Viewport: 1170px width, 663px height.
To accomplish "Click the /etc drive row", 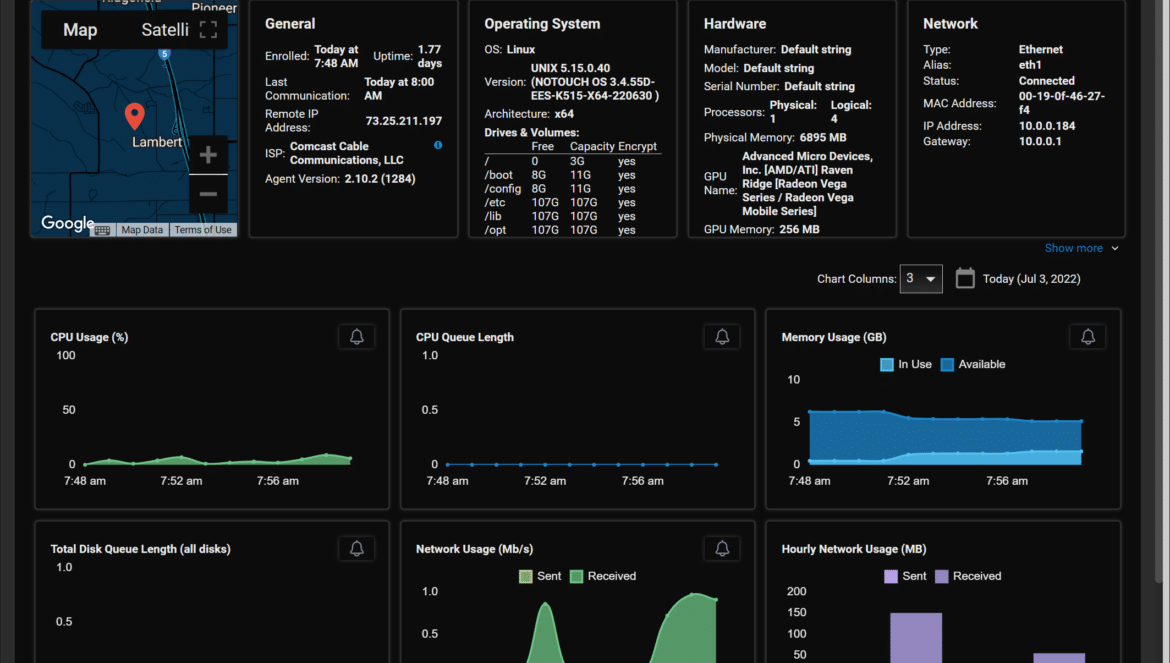I will point(572,202).
